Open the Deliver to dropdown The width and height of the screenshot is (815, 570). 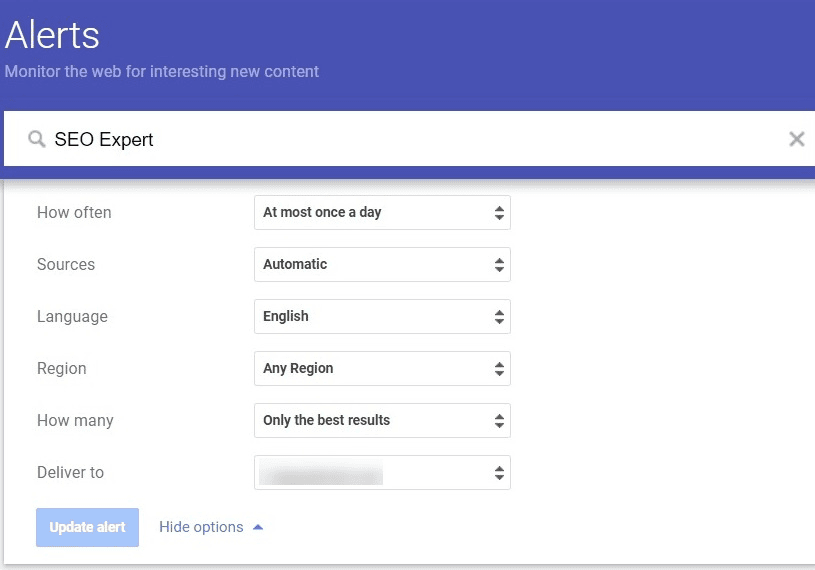click(x=381, y=472)
